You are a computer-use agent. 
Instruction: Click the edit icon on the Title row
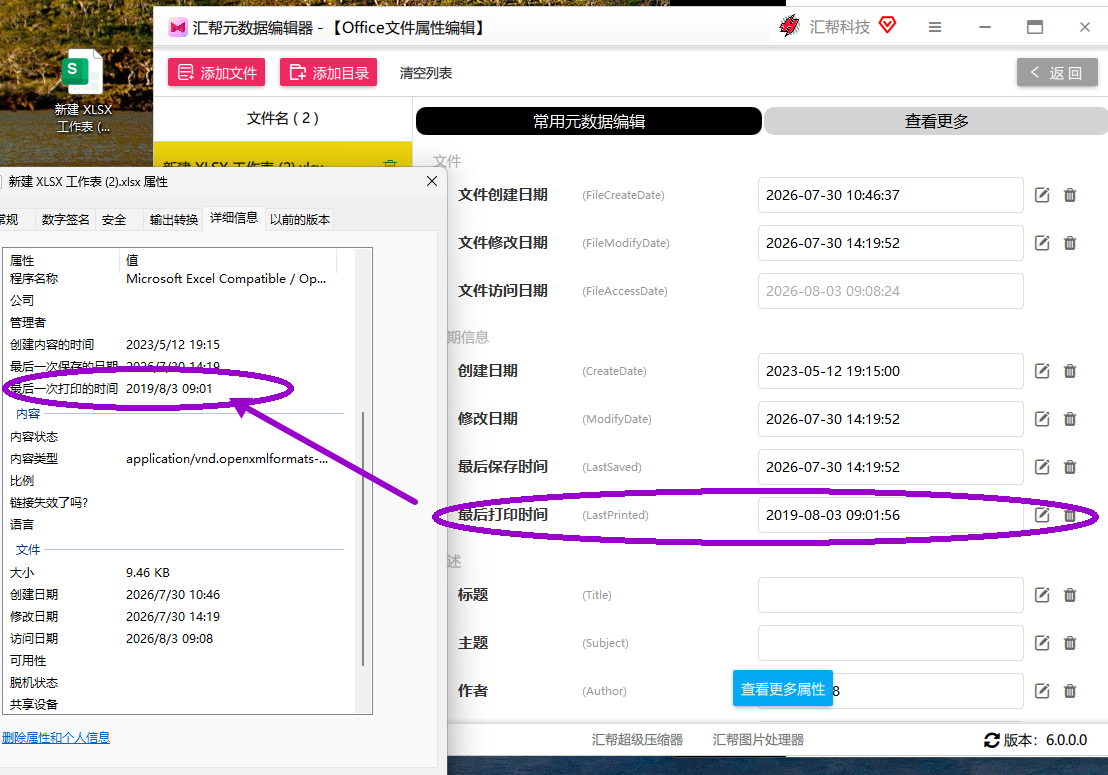1042,595
